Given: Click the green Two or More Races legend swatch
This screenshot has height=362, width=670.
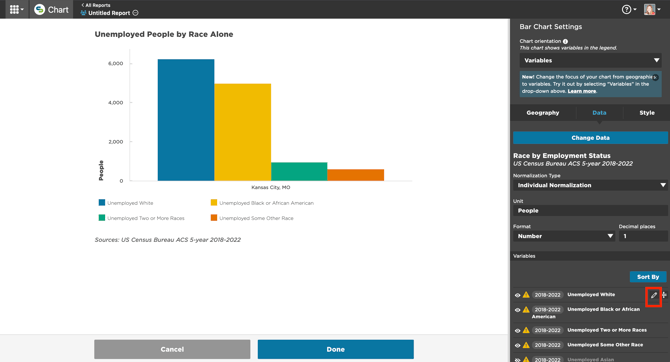Looking at the screenshot, I should 102,218.
